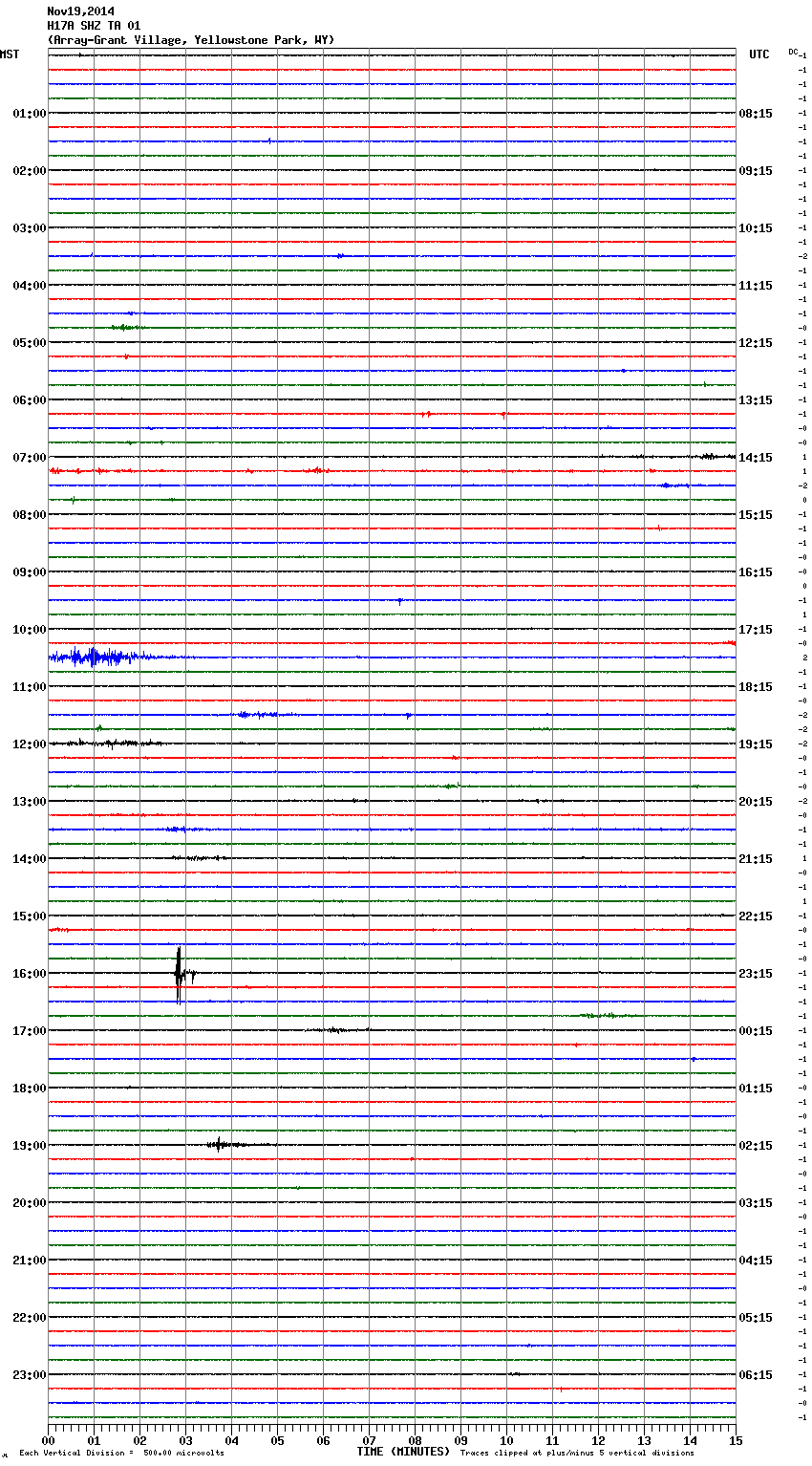Click the 03:15 UTC row label
Screen dimensions: 812x1466
[x=756, y=1203]
